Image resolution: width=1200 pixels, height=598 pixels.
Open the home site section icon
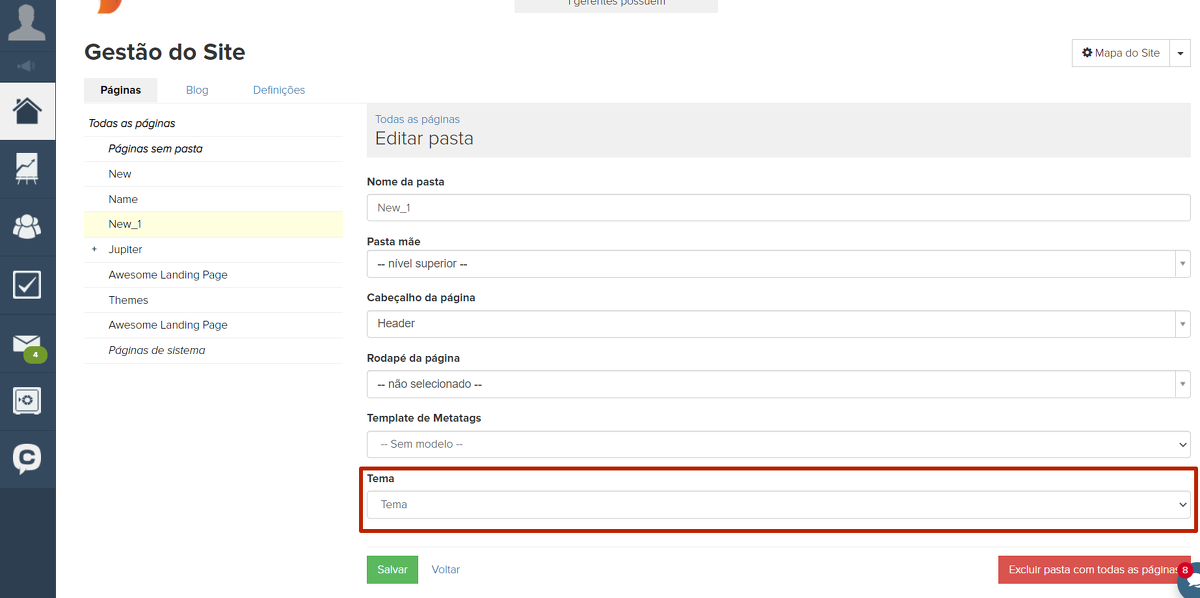(x=27, y=110)
